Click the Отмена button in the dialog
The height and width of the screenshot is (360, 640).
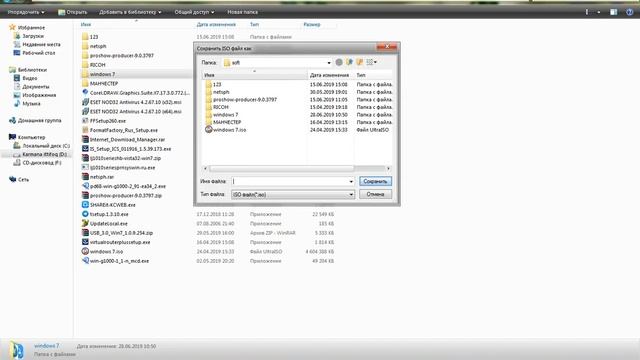point(375,194)
